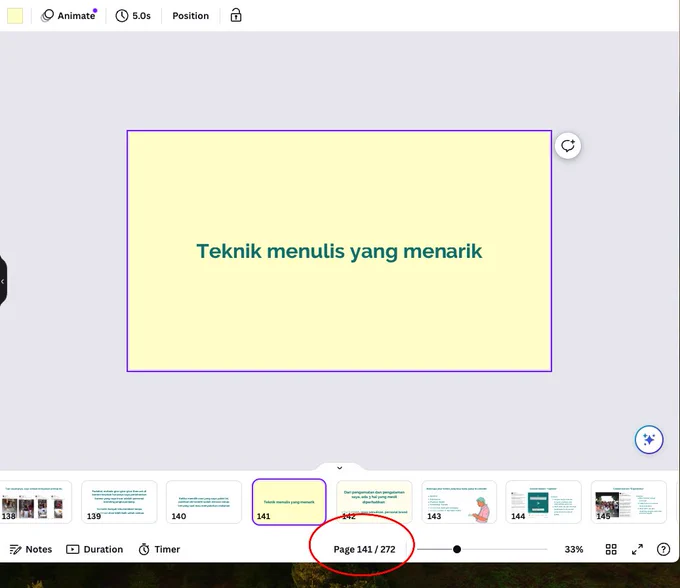Select the 'Teknik menulis yang menarik' heading
Image resolution: width=680 pixels, height=588 pixels.
339,251
